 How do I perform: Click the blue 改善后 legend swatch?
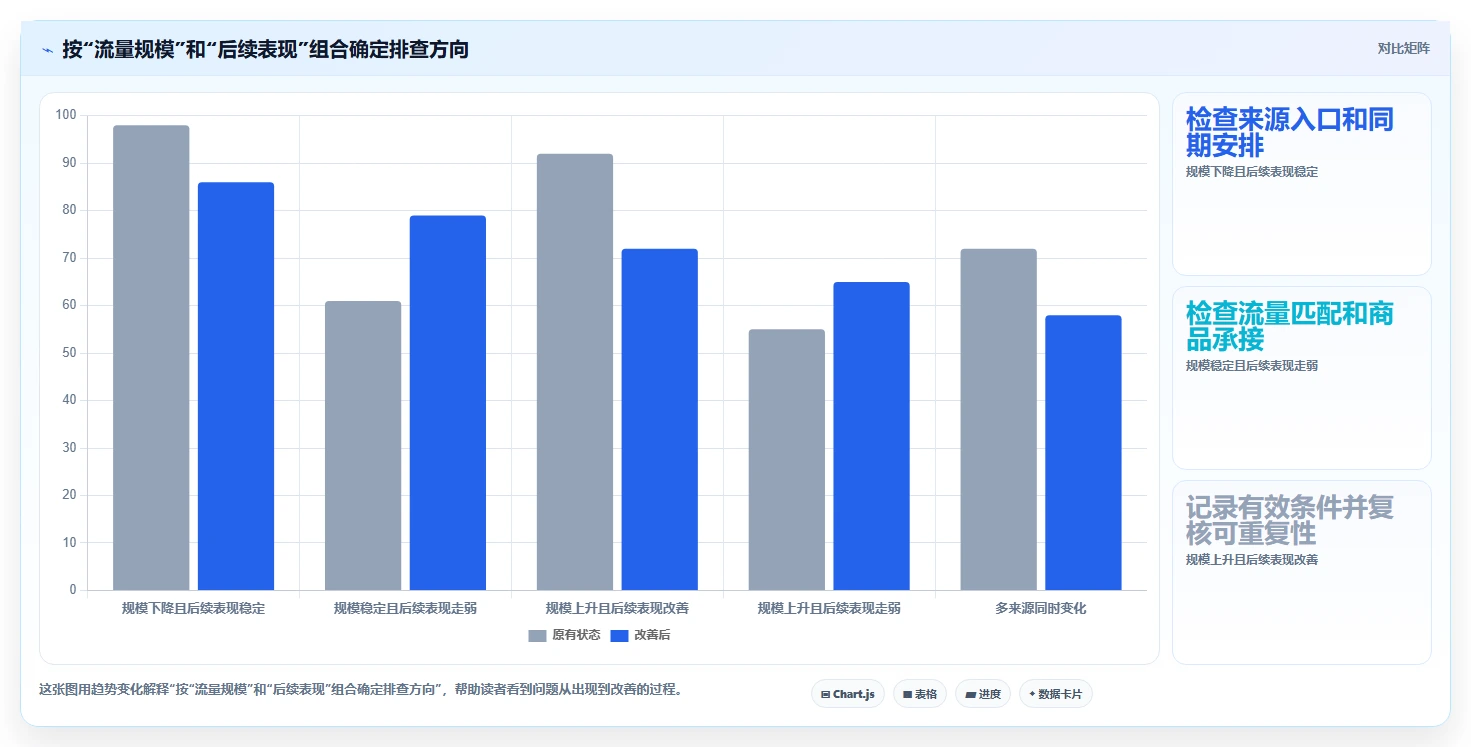619,636
